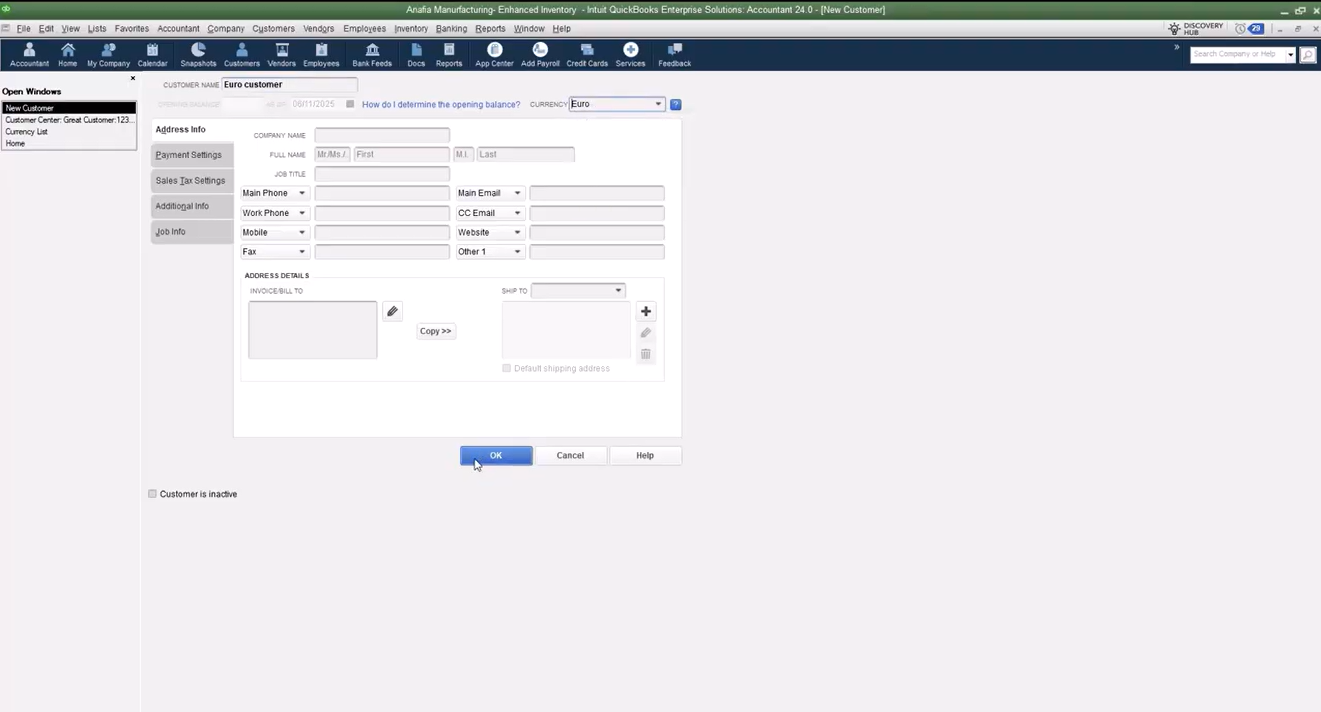Click into the Company Name field

[x=382, y=135]
